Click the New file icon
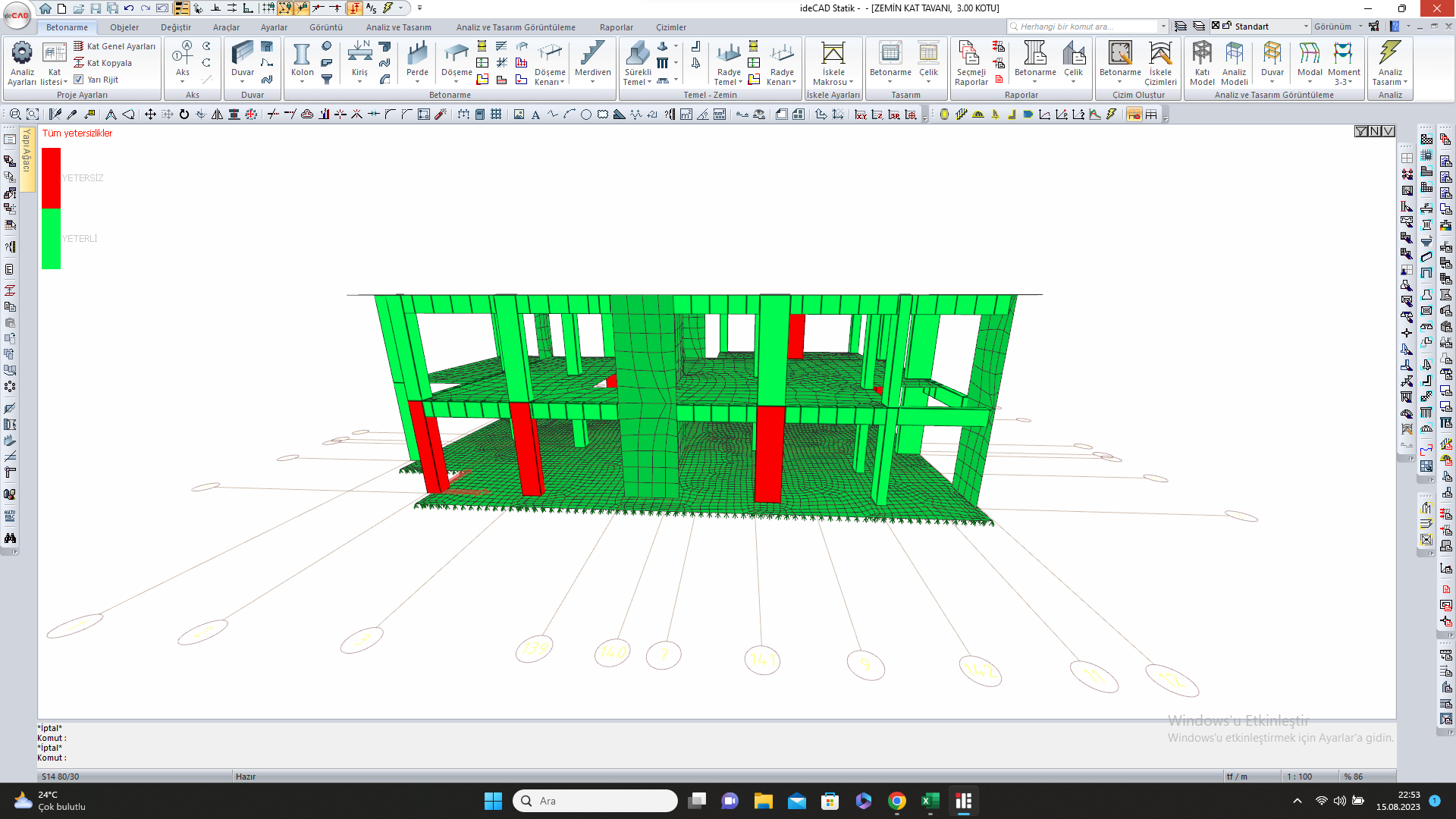The height and width of the screenshot is (819, 1456). pyautogui.click(x=61, y=8)
